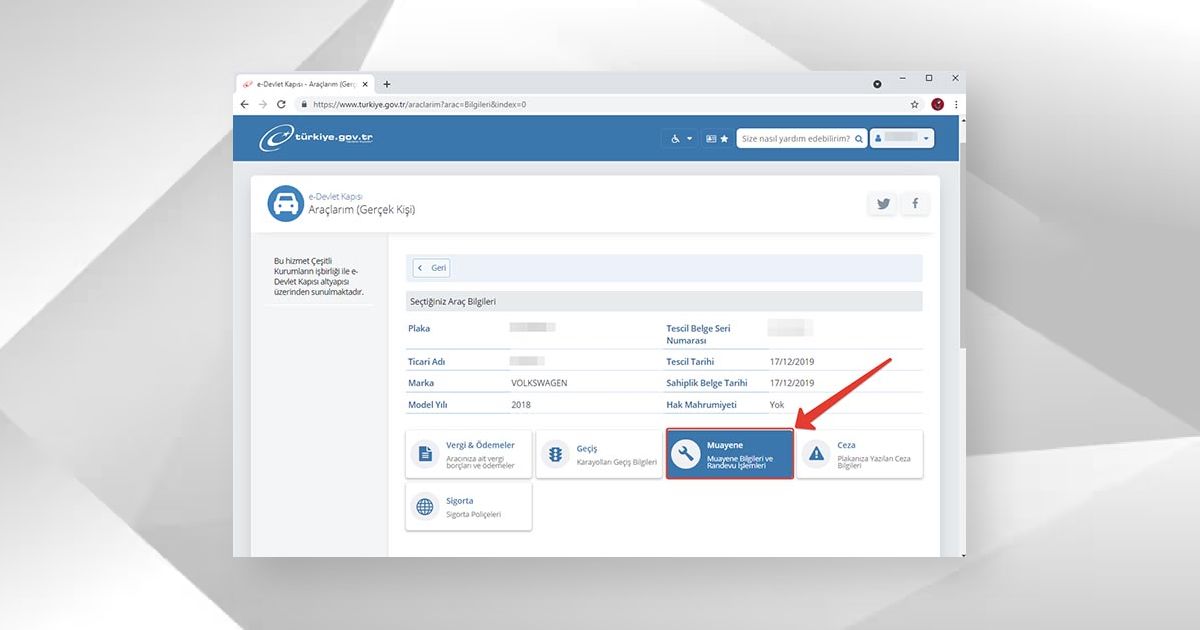Click the Vergi & Ödemeler document icon
Image resolution: width=1200 pixels, height=630 pixels.
[425, 454]
